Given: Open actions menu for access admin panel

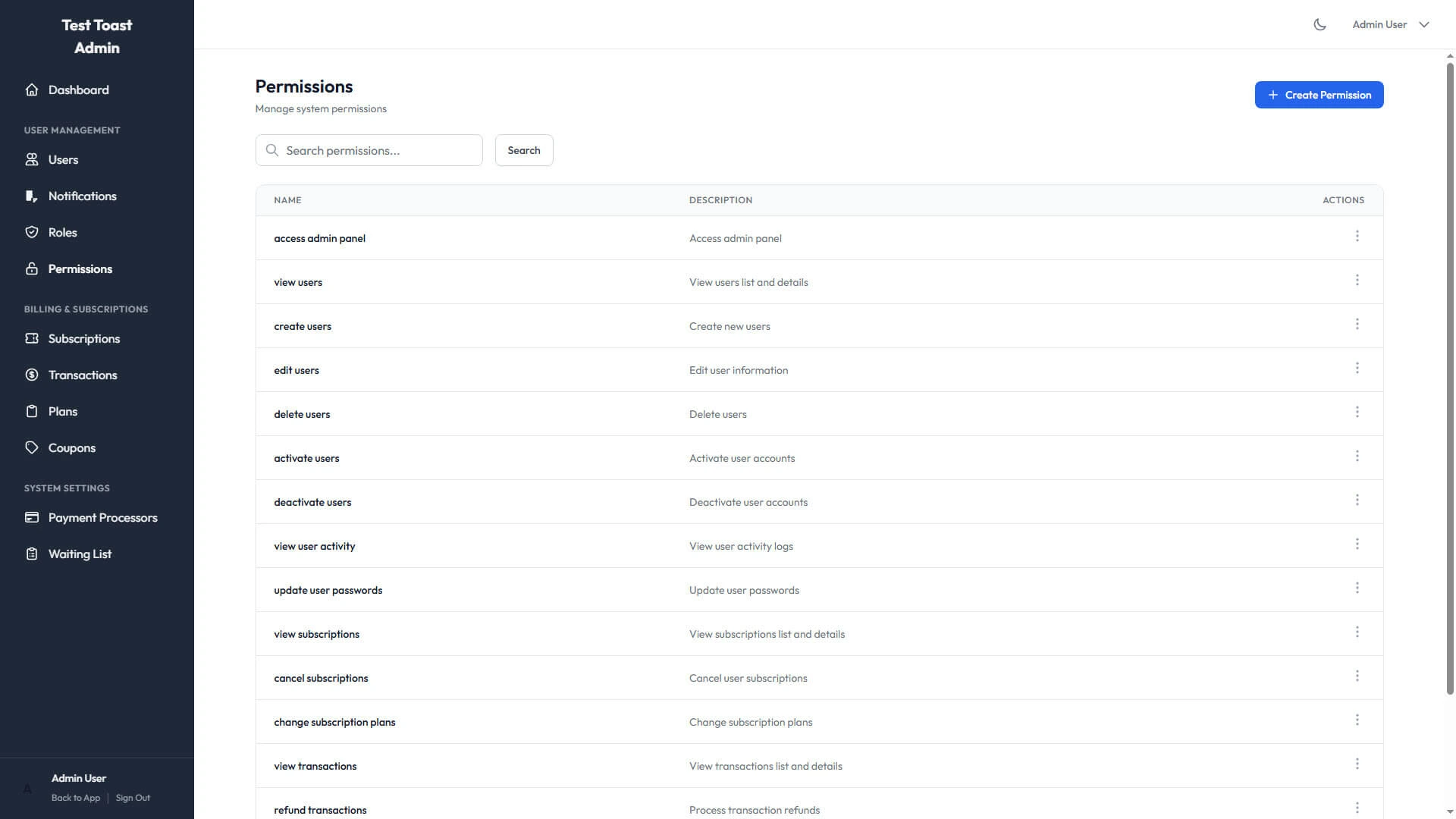Looking at the screenshot, I should pos(1357,236).
